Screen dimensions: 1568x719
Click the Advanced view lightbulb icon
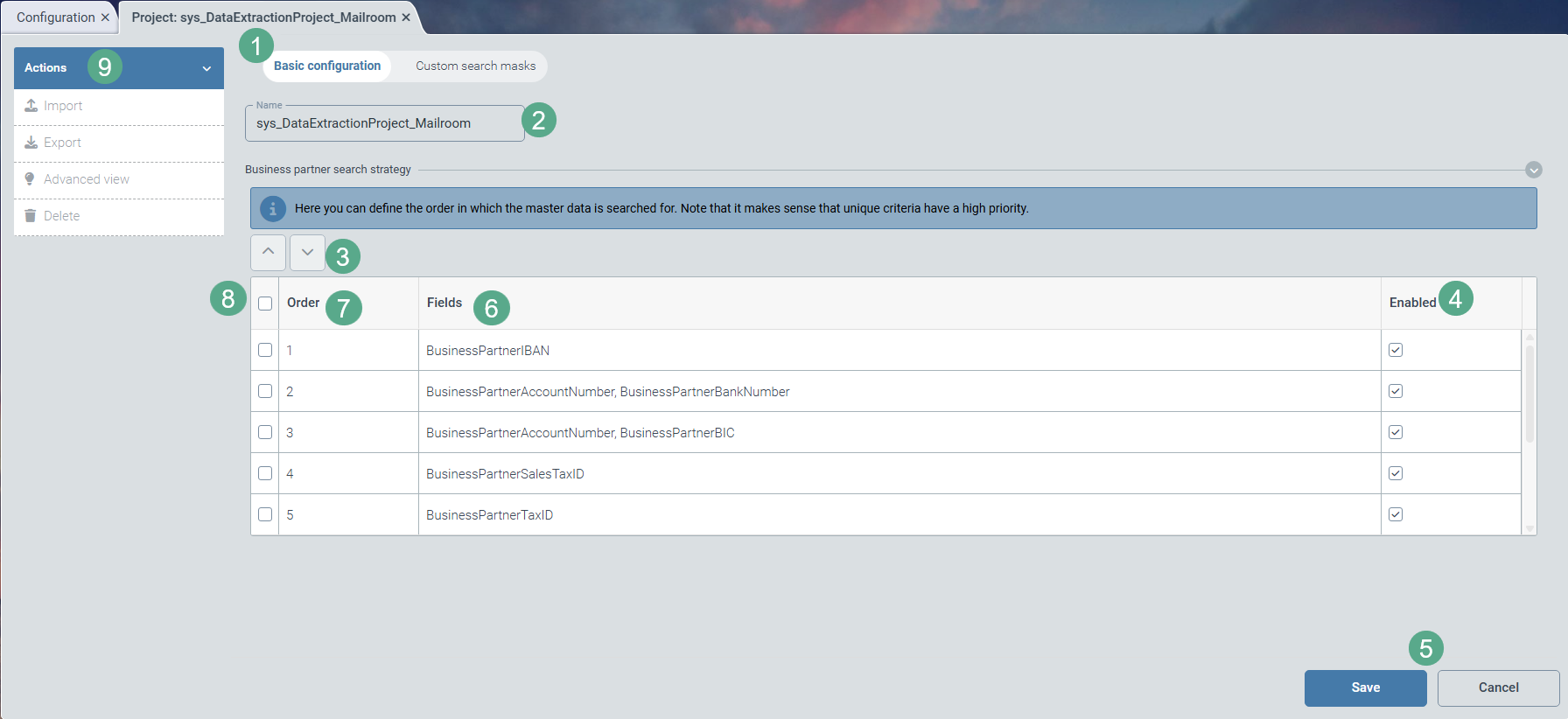pyautogui.click(x=30, y=179)
